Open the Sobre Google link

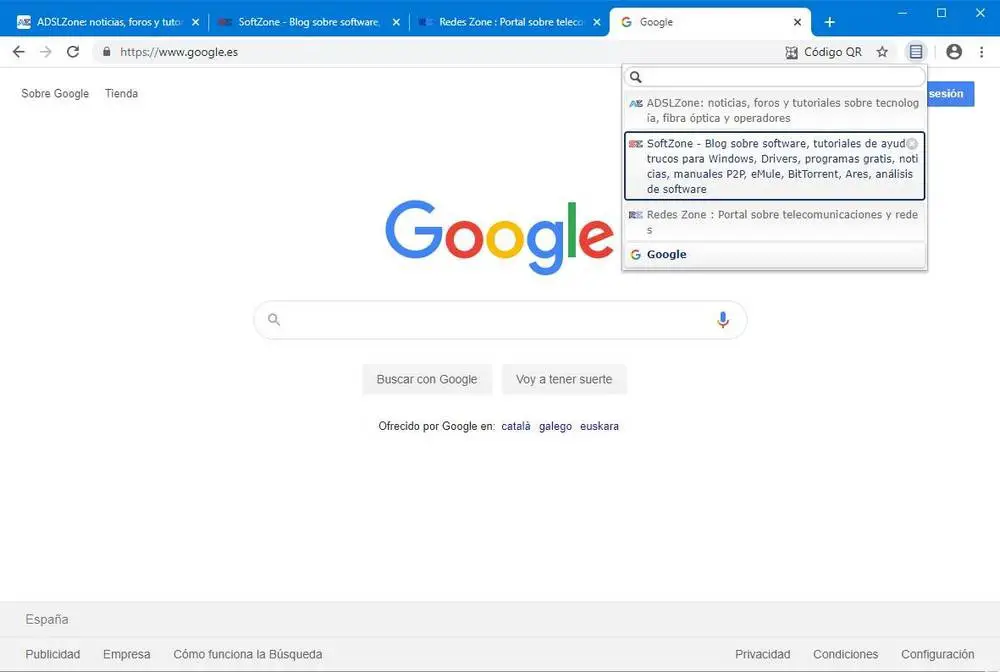pos(55,94)
